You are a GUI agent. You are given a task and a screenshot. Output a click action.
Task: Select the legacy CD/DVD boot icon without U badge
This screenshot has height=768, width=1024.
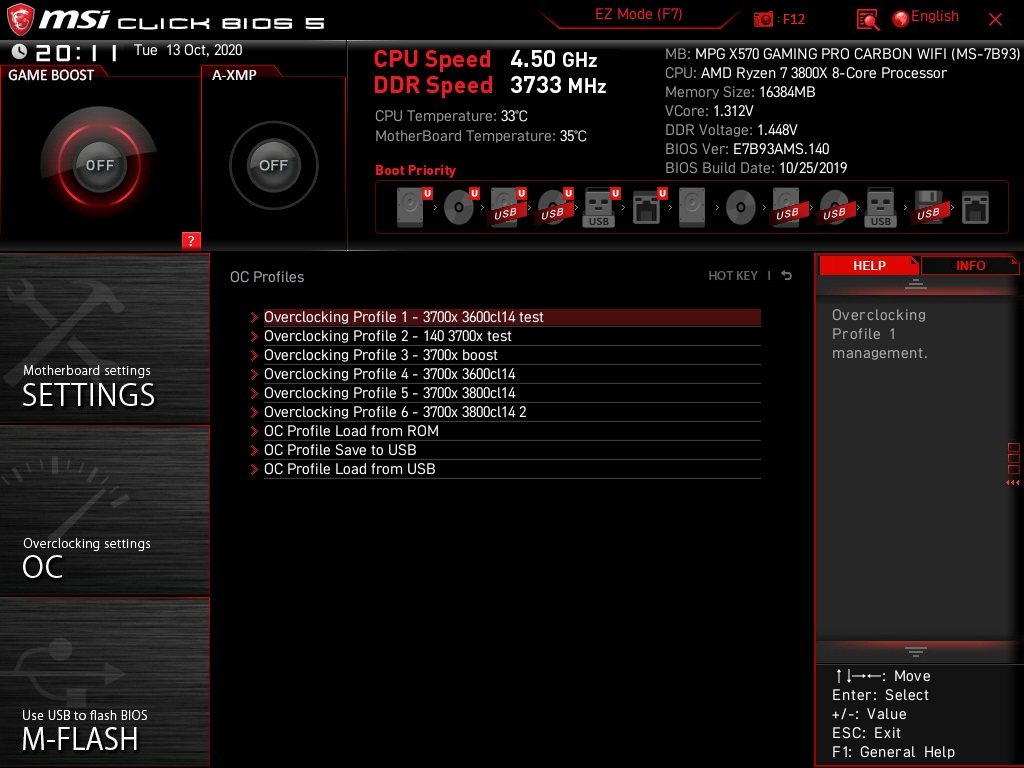click(x=741, y=208)
